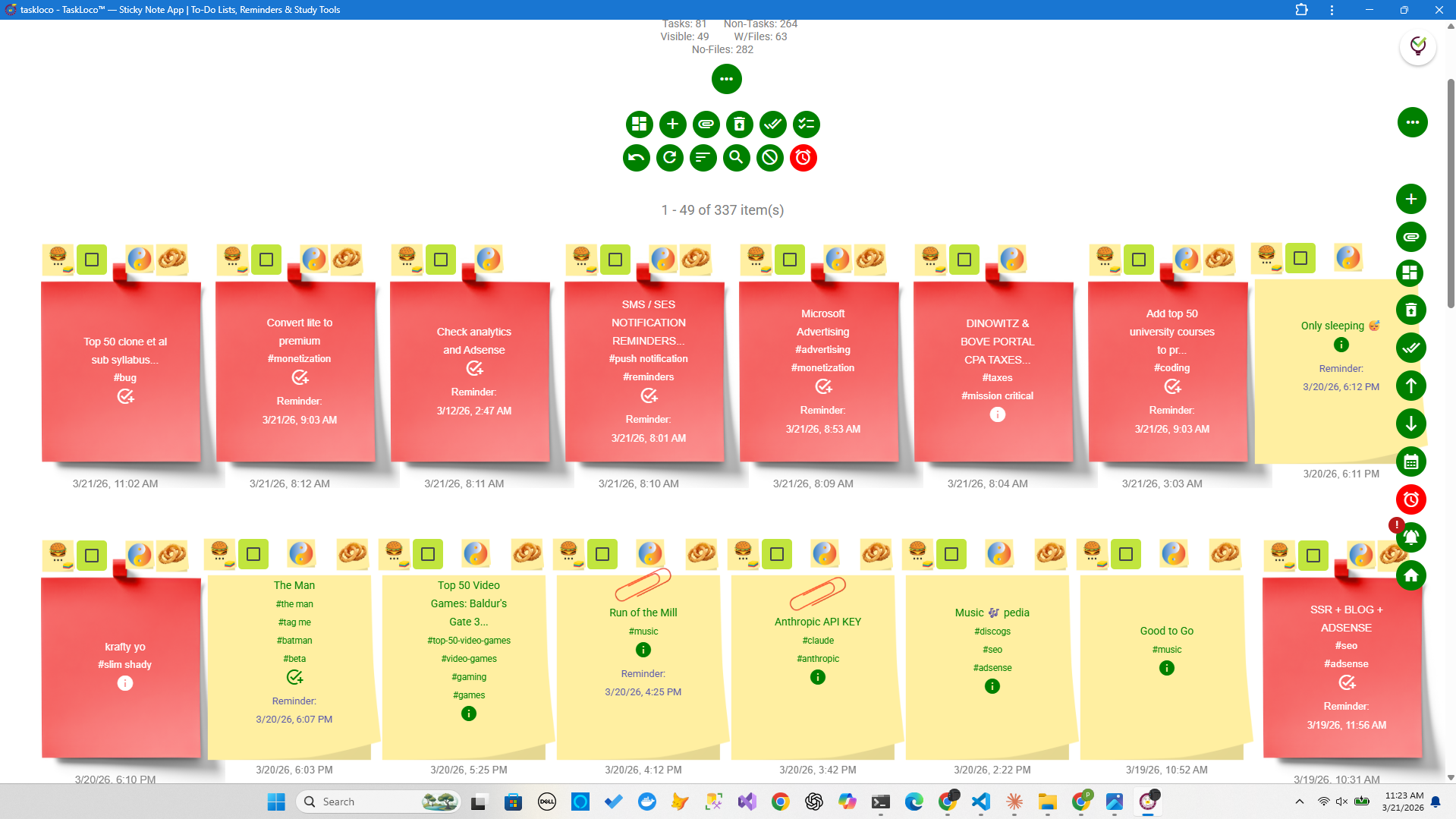Click the scroll-up arrow button in right sidebar
The height and width of the screenshot is (819, 1456).
[x=1410, y=386]
